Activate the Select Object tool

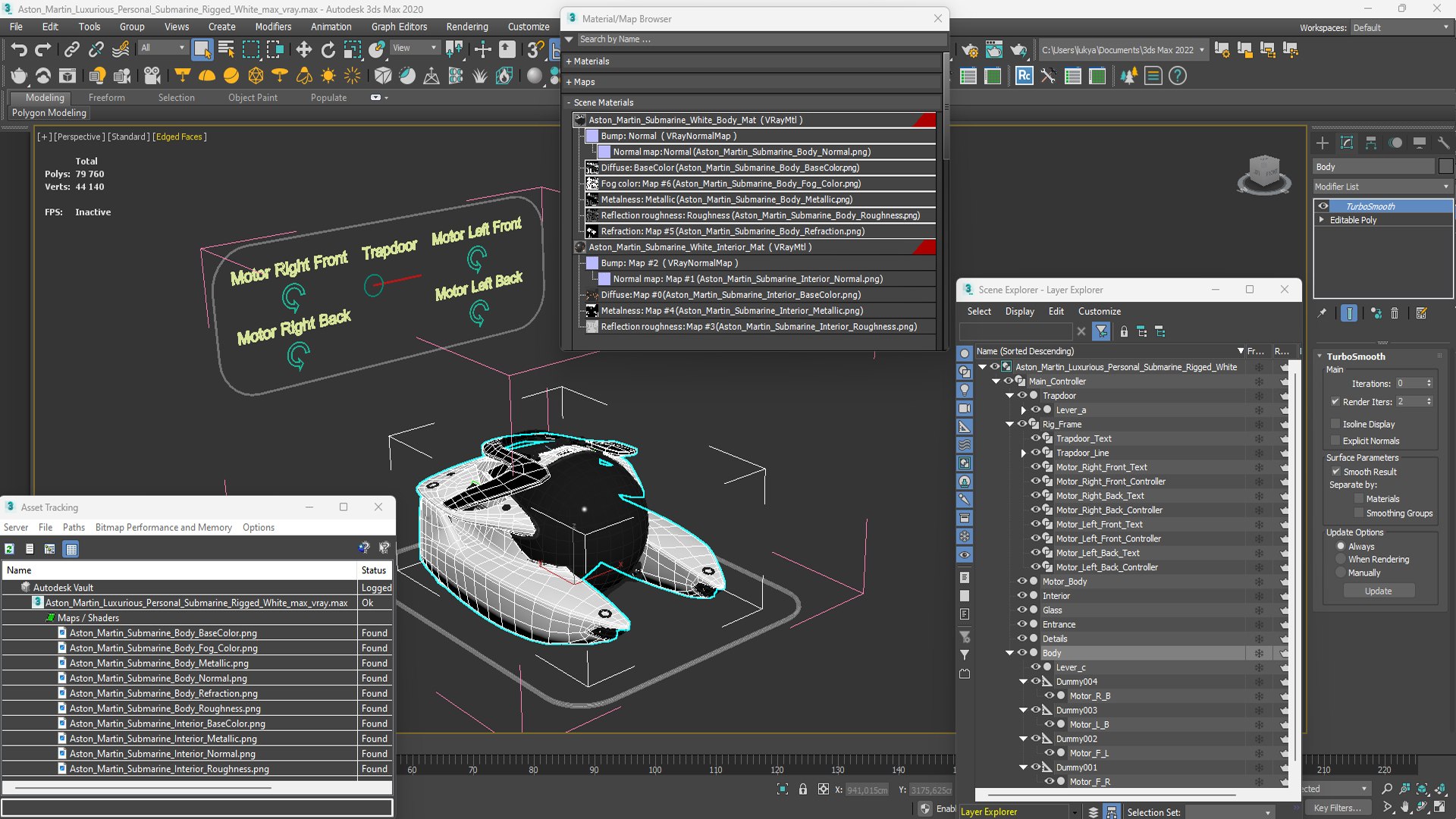point(202,50)
